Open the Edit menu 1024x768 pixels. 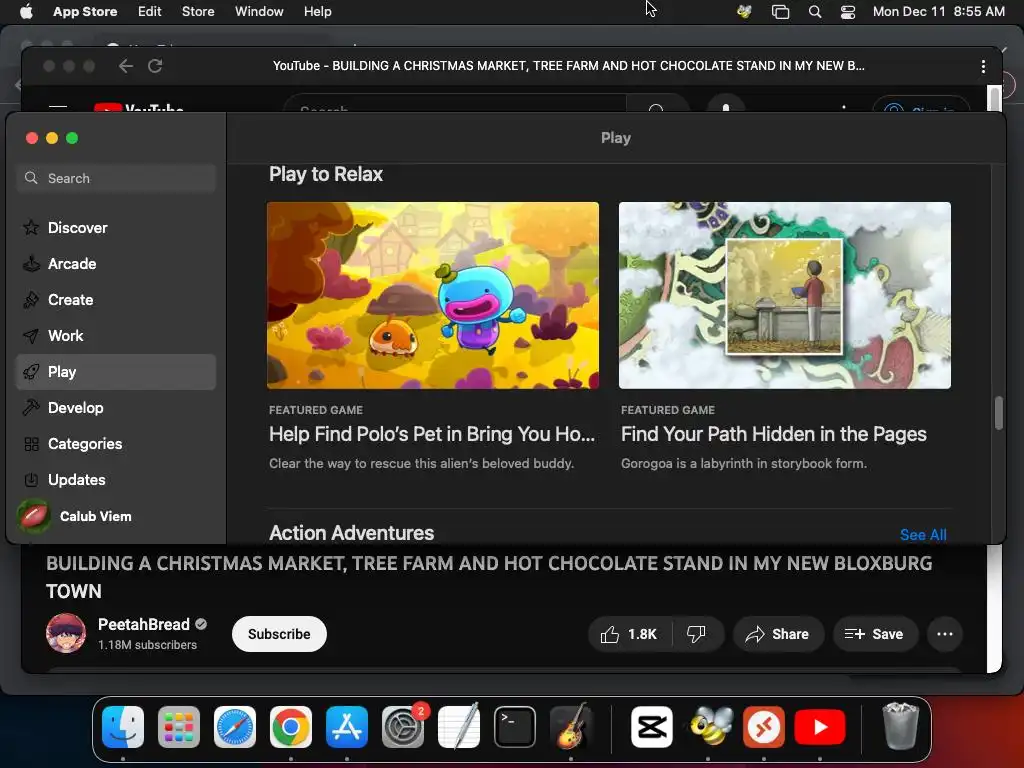150,11
